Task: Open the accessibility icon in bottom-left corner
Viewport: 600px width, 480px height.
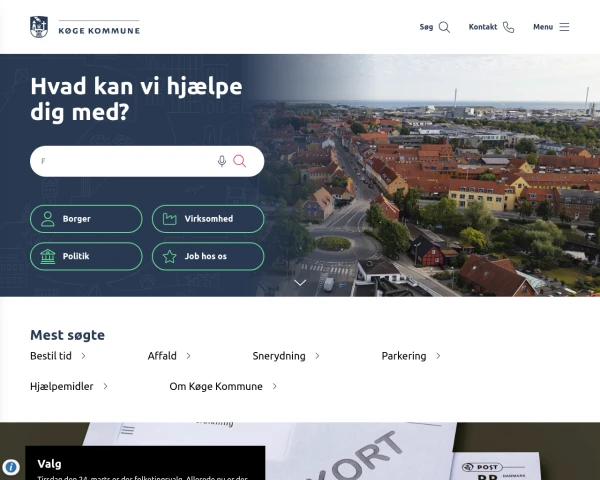Action: (x=11, y=467)
